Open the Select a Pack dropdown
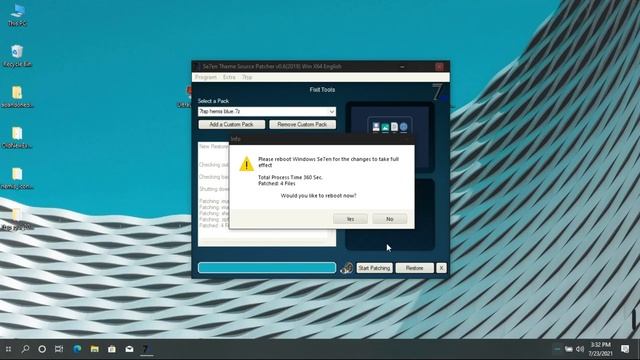 (x=267, y=111)
